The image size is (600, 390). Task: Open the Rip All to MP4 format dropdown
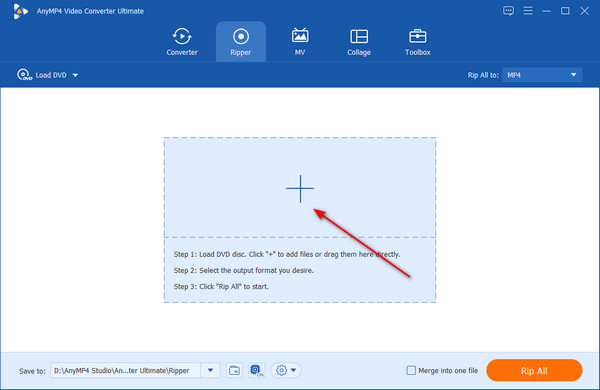pyautogui.click(x=542, y=75)
